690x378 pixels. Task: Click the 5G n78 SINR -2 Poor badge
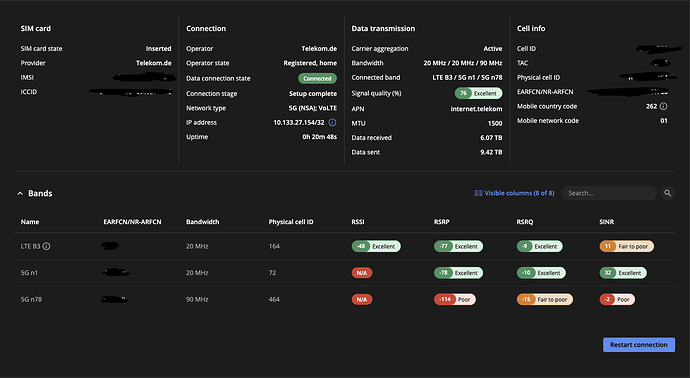coord(617,299)
